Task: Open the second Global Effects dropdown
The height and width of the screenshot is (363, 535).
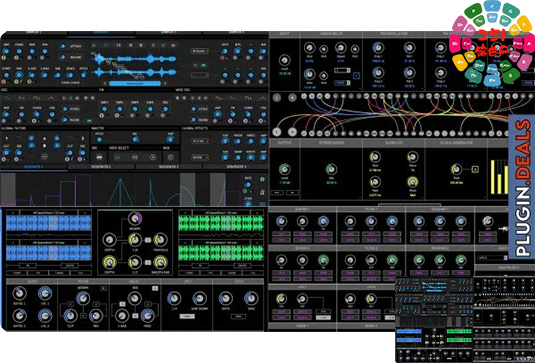Action: pyautogui.click(x=200, y=158)
